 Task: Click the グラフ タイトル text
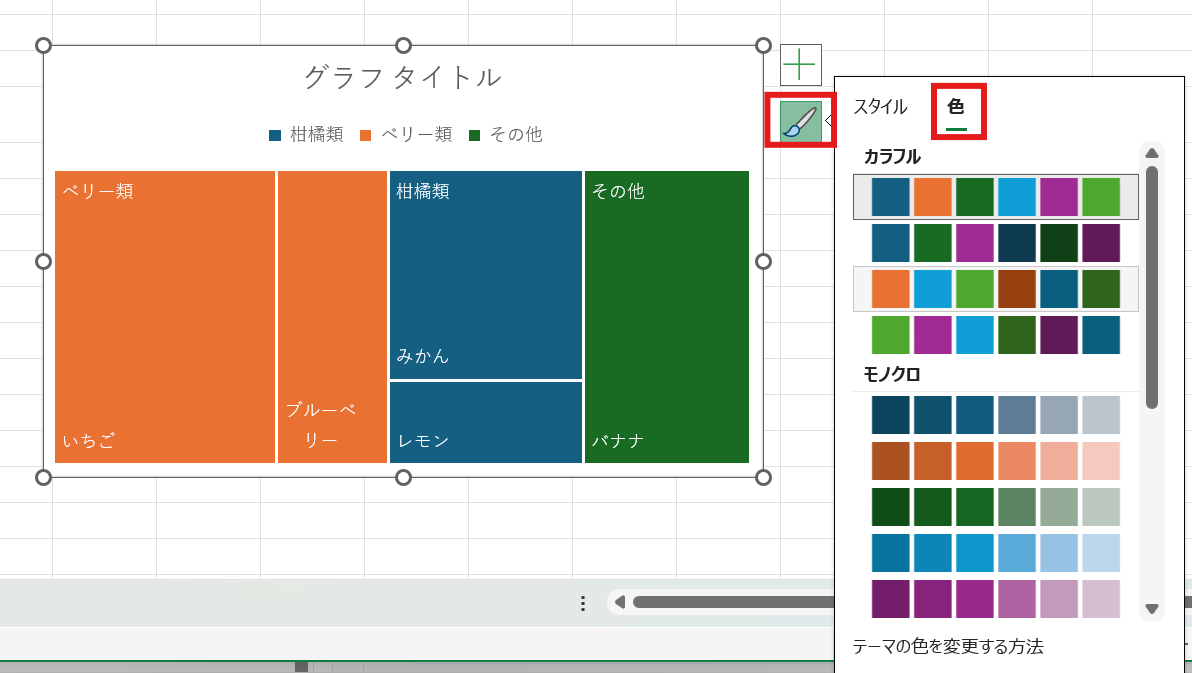[404, 77]
